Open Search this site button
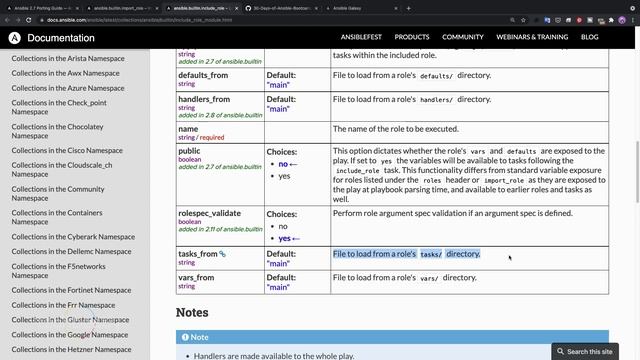640x360 pixels. pos(585,351)
